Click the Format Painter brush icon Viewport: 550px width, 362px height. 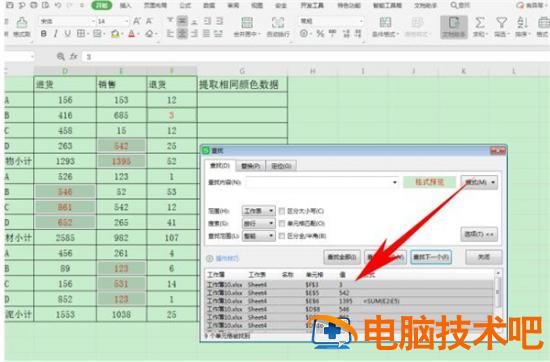point(22,22)
